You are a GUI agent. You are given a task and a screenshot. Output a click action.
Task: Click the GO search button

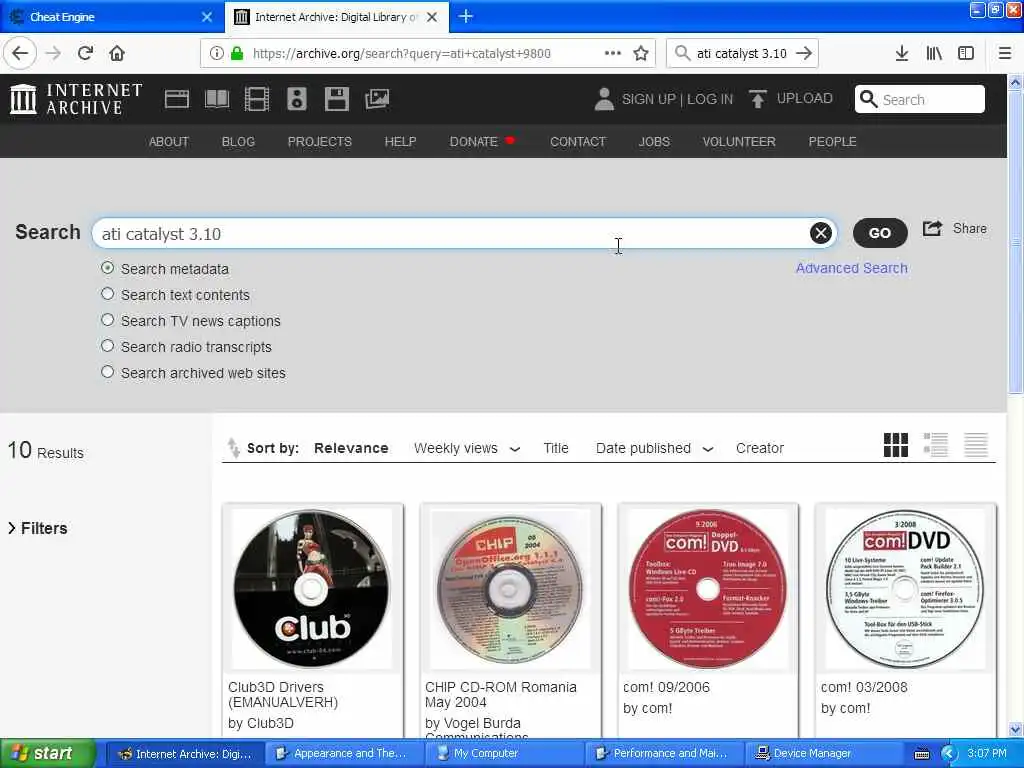(880, 233)
